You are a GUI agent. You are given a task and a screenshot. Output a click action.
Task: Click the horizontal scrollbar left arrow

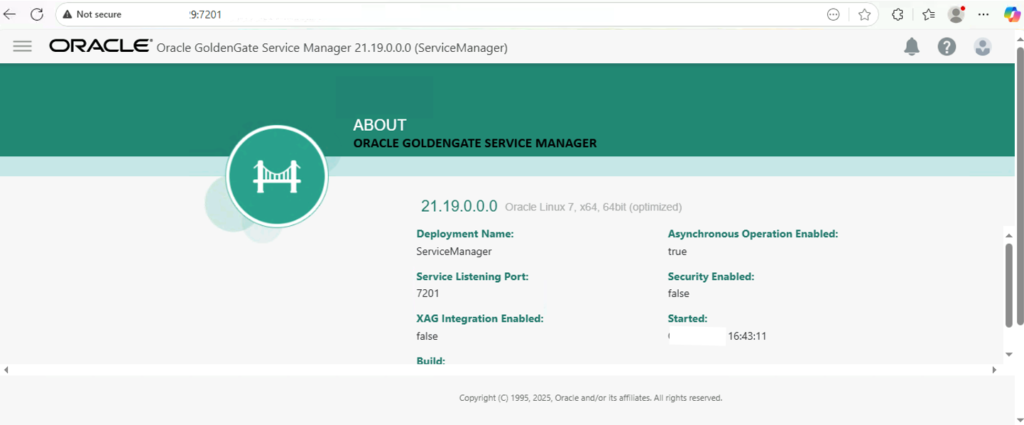click(x=6, y=370)
